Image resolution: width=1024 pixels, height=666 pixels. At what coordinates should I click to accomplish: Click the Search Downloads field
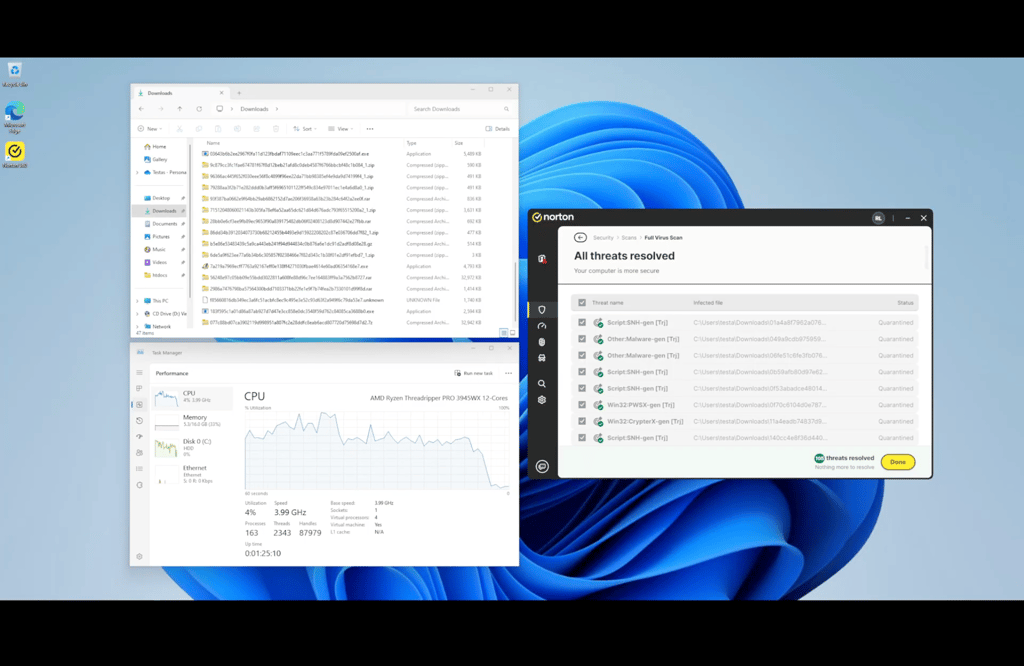[459, 109]
